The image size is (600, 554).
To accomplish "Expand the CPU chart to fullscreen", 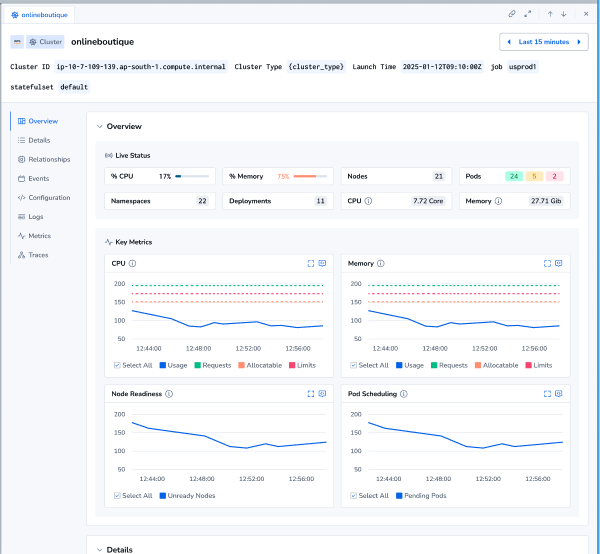I will point(311,263).
